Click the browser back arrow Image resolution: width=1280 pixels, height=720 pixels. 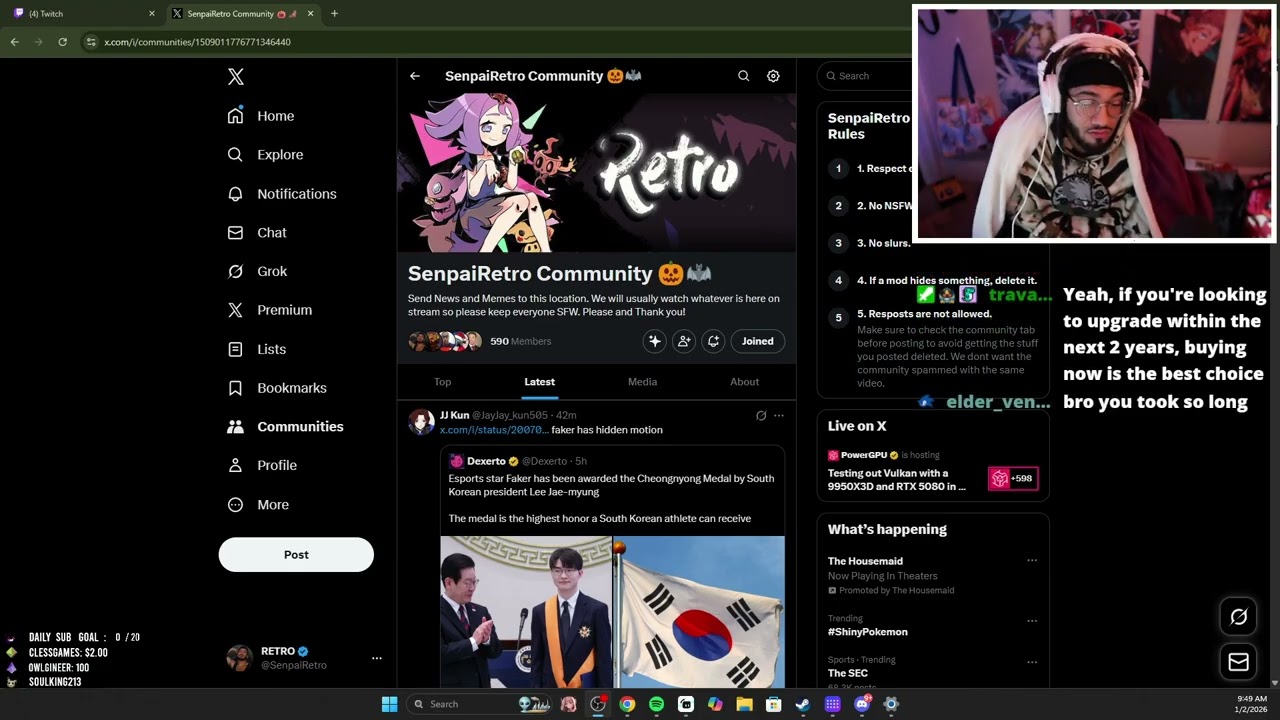[x=14, y=42]
